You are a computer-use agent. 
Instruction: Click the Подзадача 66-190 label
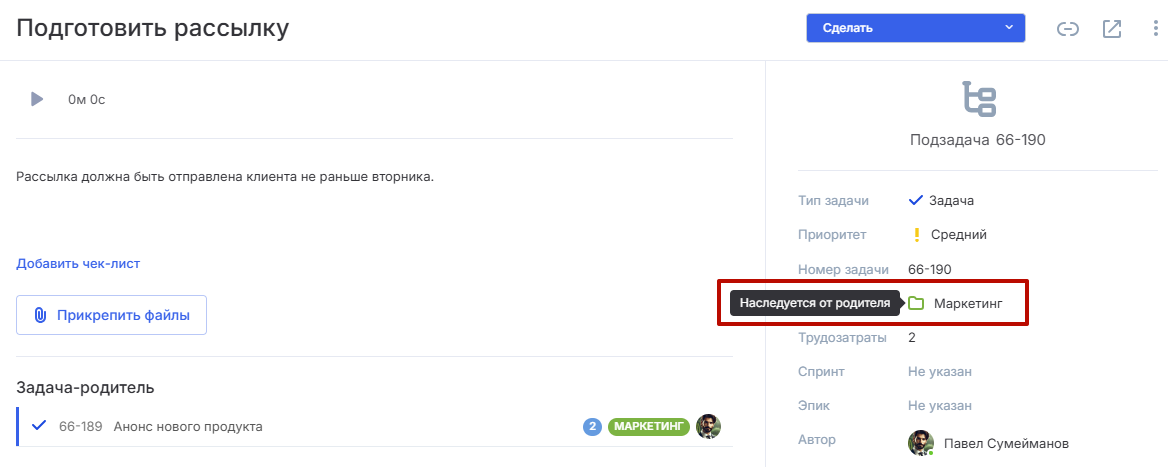point(978,139)
